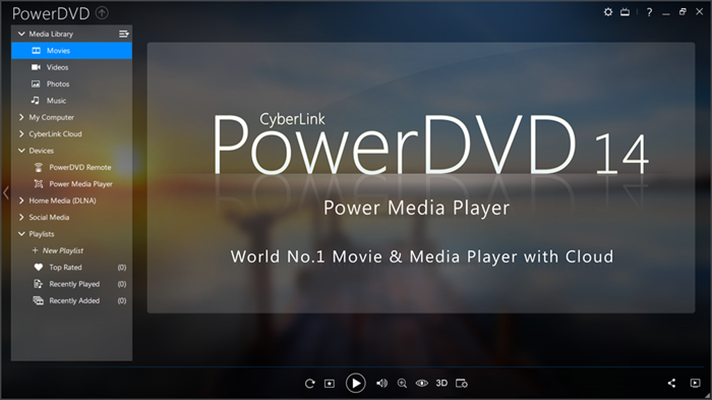Click the PowerDVD upgrade arrow icon
The image size is (712, 400).
tap(102, 13)
